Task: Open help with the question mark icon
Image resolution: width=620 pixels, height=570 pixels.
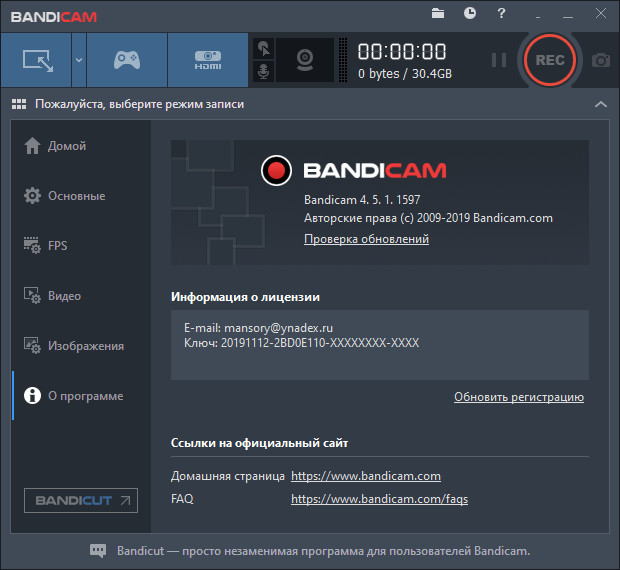Action: (x=501, y=13)
